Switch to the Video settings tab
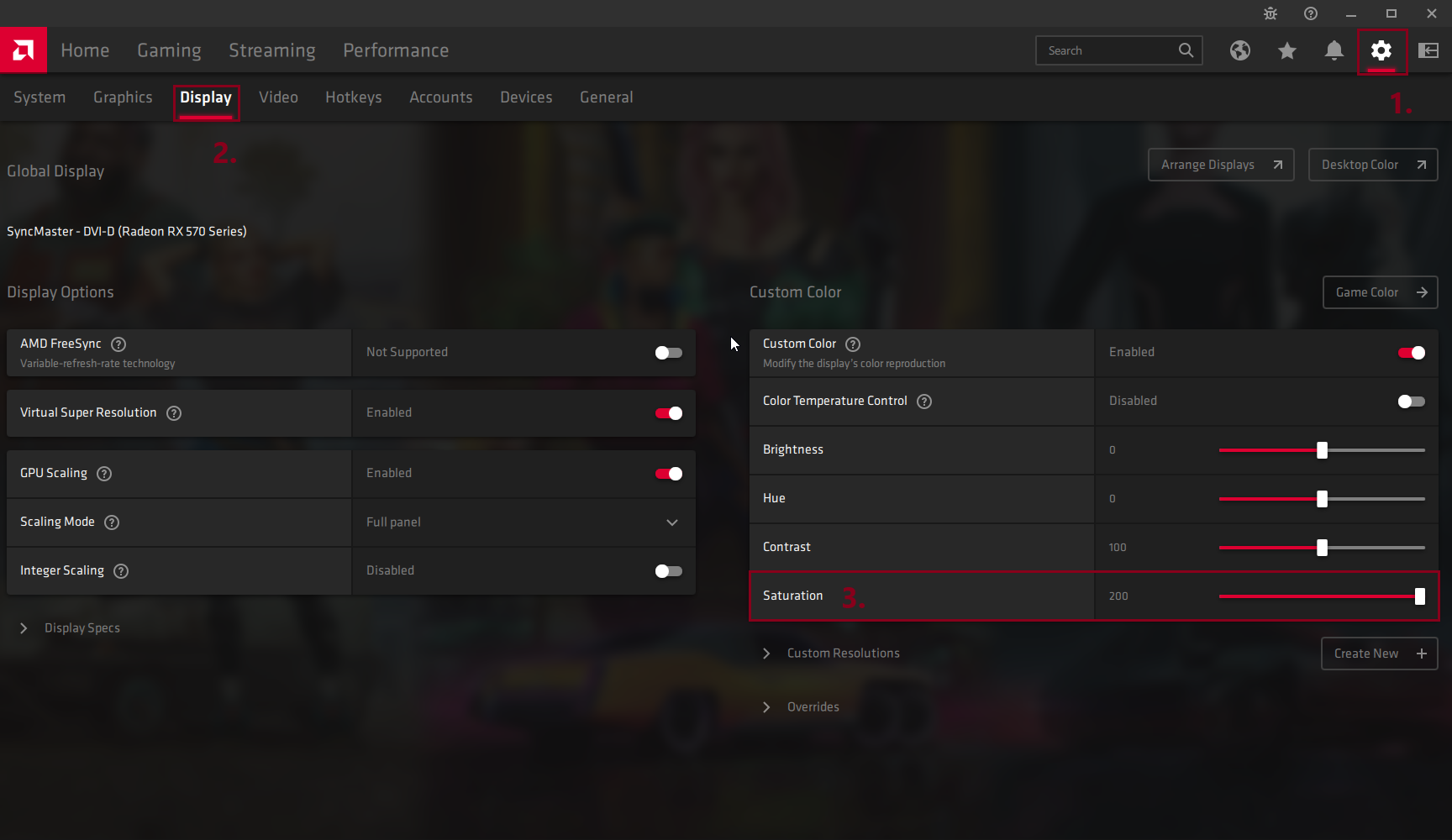 (278, 97)
